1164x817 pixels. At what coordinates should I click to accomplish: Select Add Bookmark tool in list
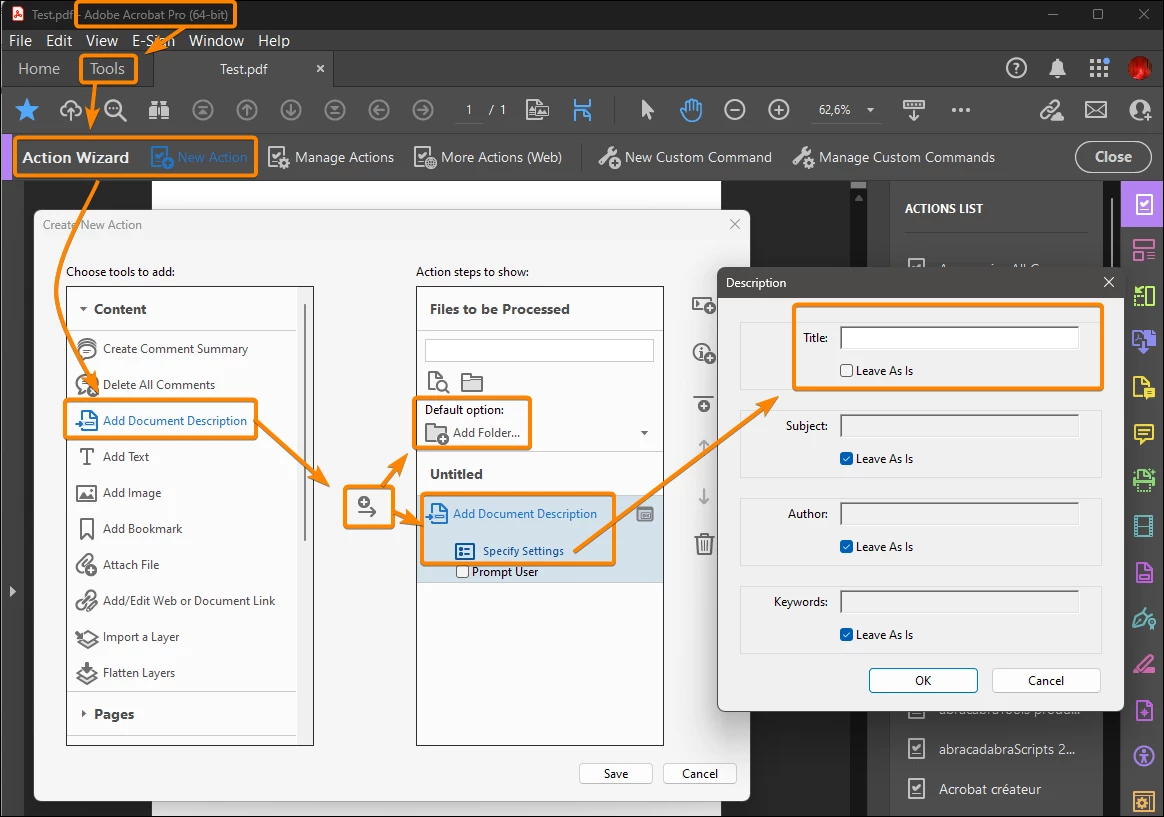click(142, 529)
